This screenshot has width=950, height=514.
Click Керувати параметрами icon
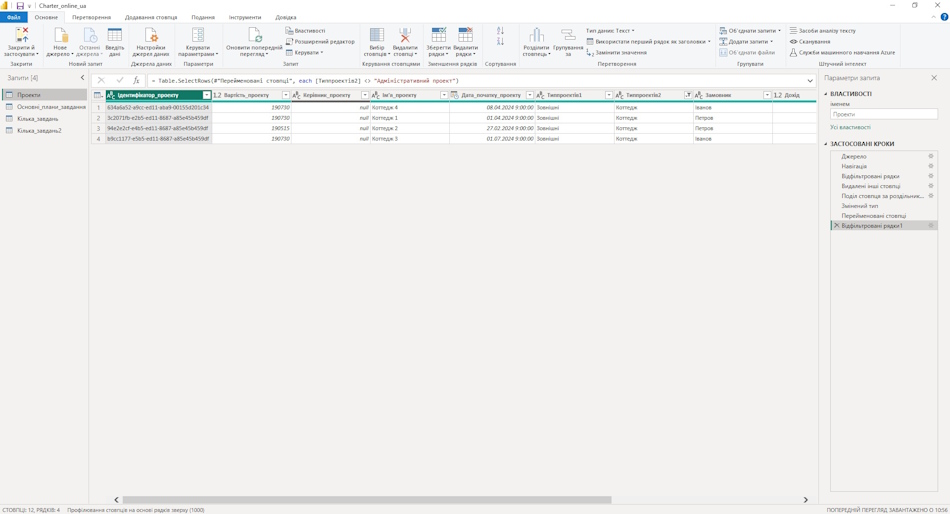[198, 35]
